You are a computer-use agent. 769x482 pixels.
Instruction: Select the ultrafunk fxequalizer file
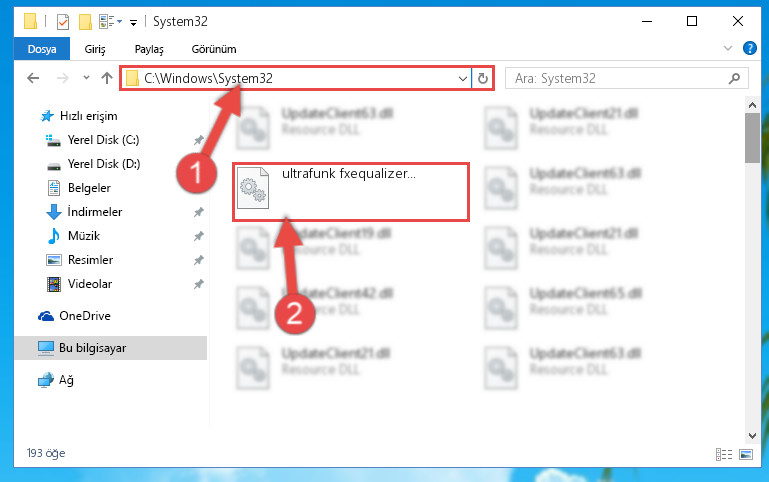(351, 192)
